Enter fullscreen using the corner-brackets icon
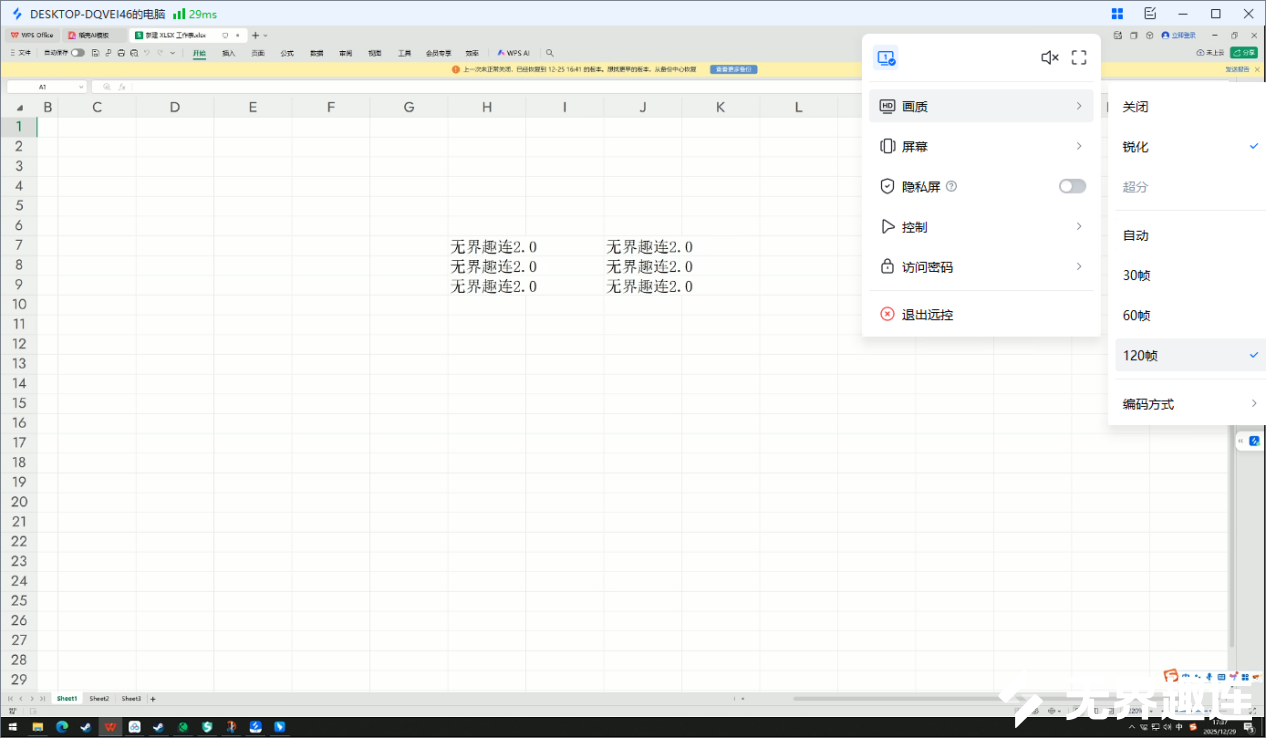This screenshot has width=1266, height=738. point(1079,58)
